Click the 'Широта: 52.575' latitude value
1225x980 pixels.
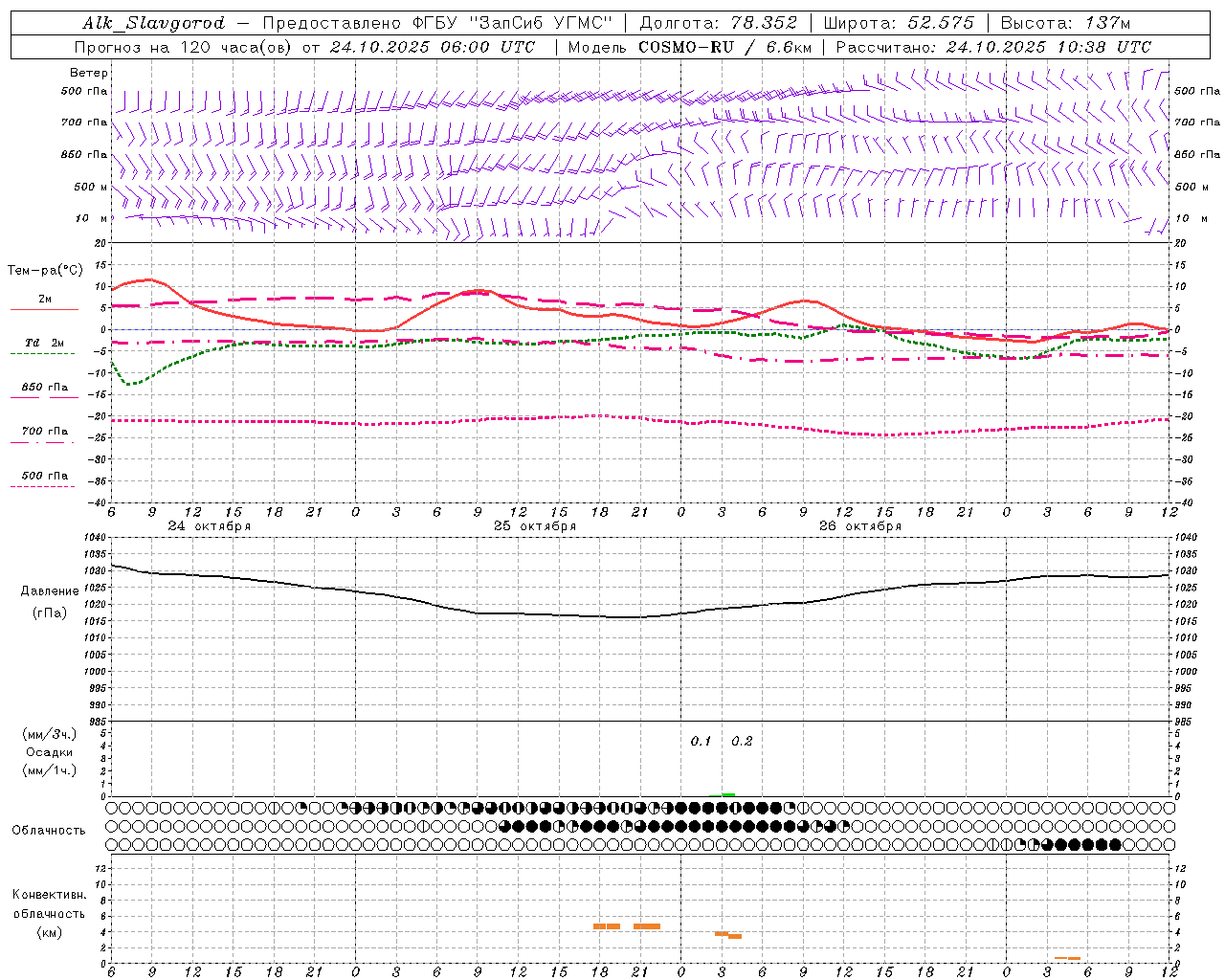click(899, 23)
